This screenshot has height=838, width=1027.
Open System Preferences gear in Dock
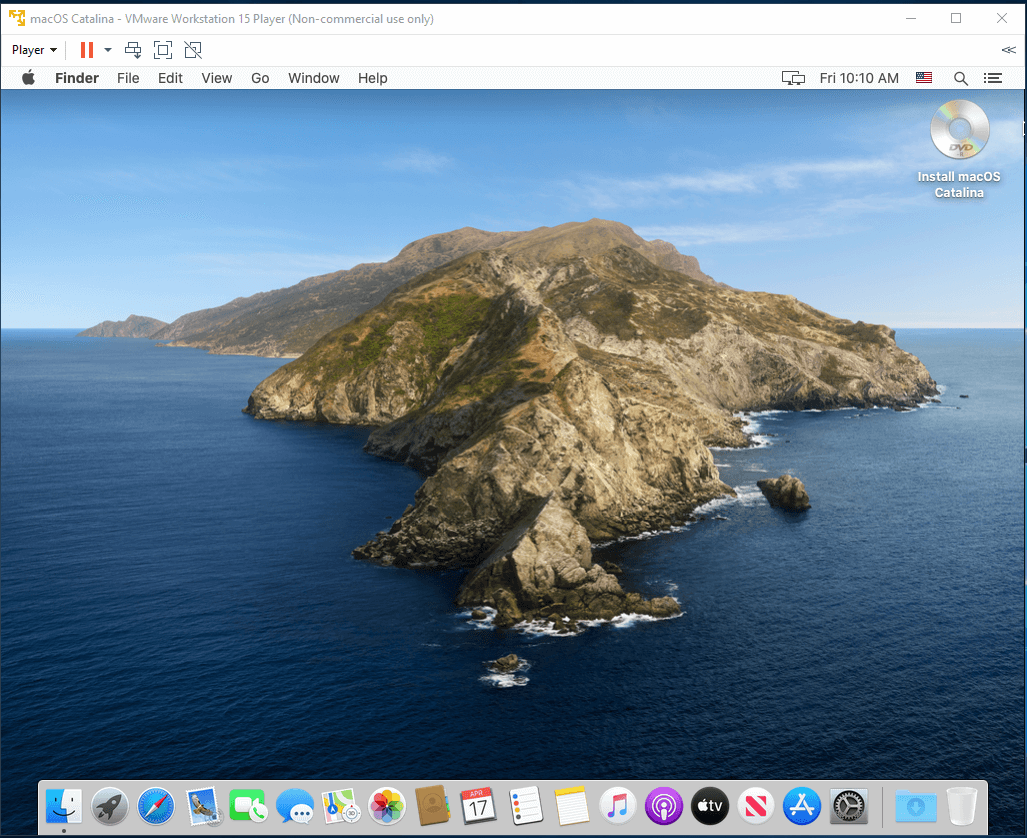[849, 807]
